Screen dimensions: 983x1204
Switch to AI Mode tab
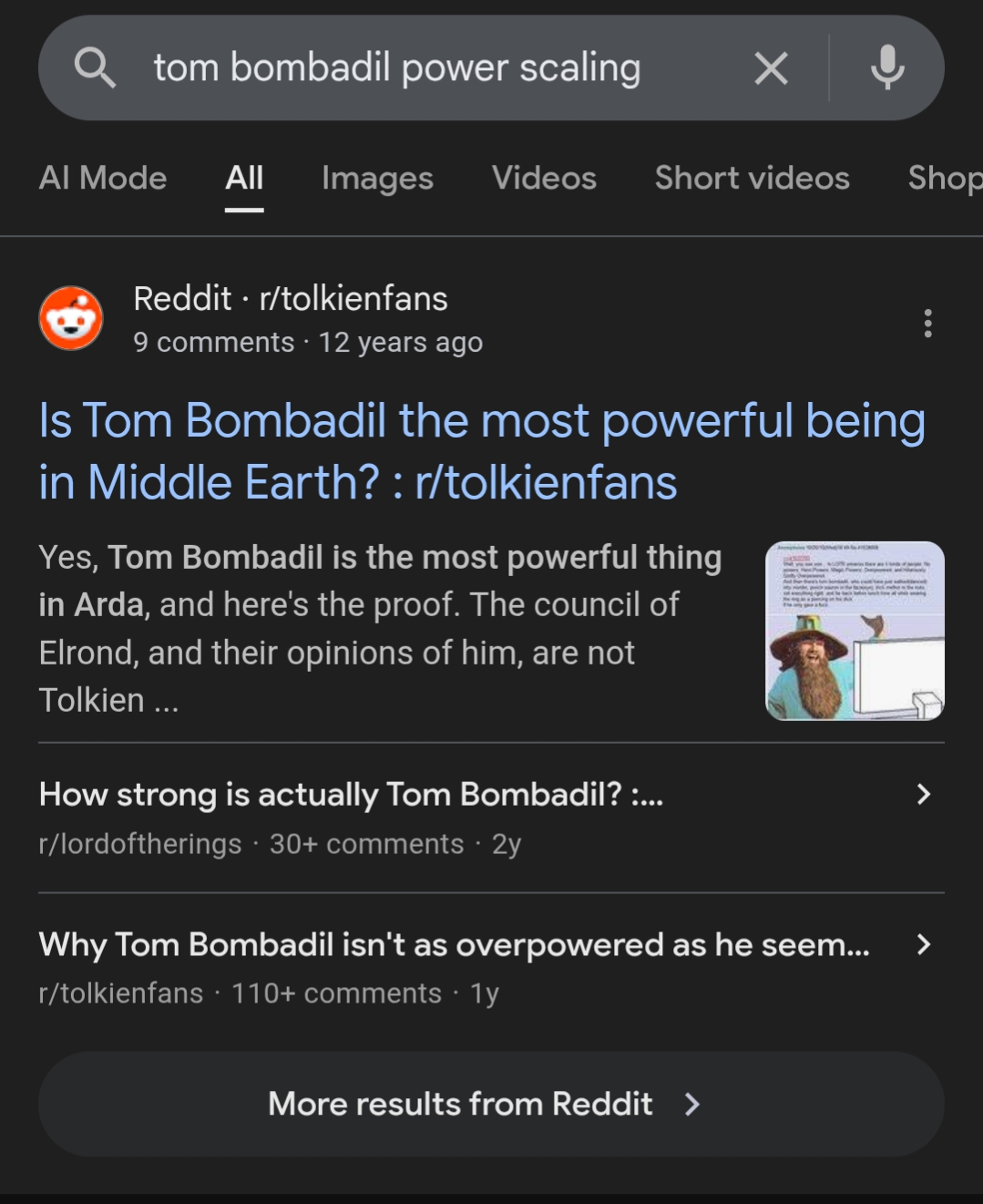point(103,178)
